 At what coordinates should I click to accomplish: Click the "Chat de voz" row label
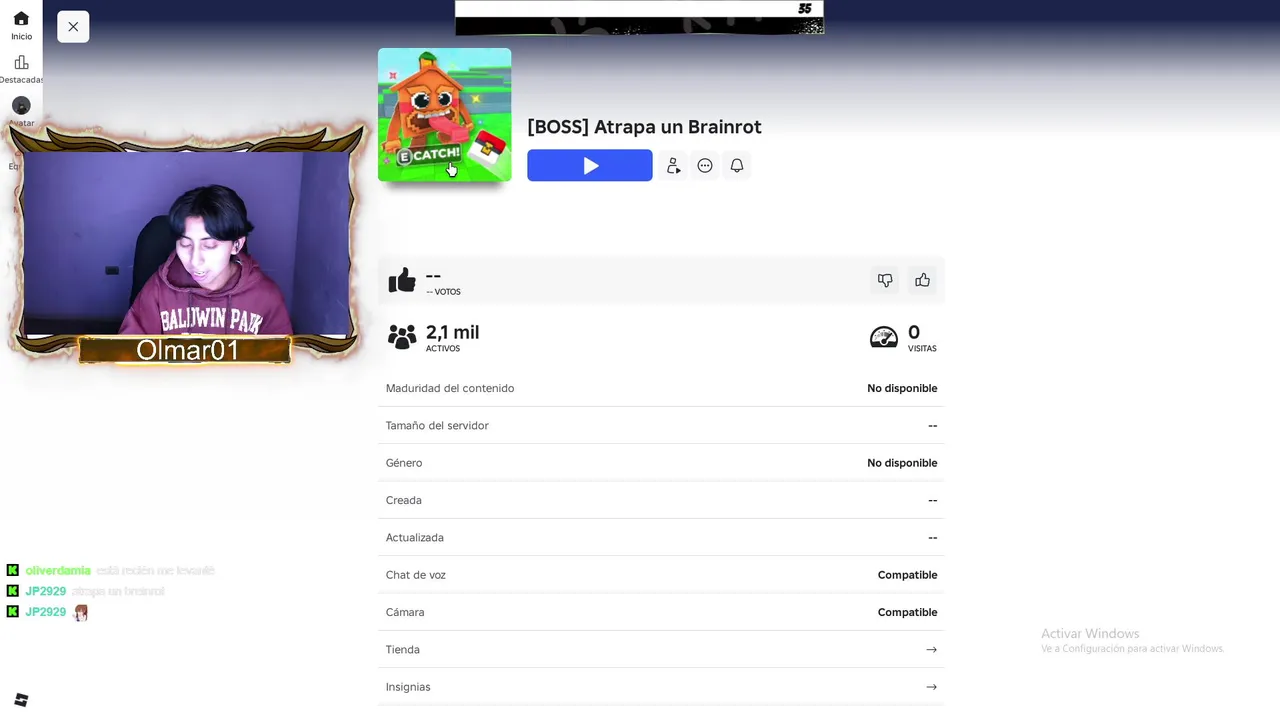click(x=416, y=575)
